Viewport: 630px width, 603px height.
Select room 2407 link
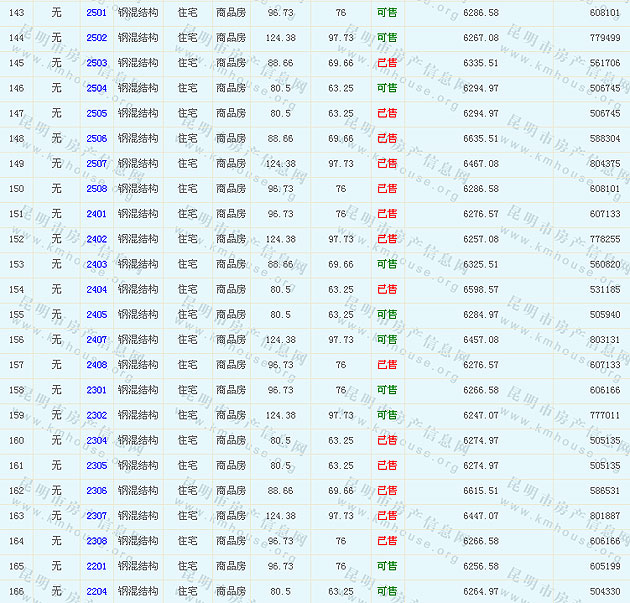coord(97,340)
